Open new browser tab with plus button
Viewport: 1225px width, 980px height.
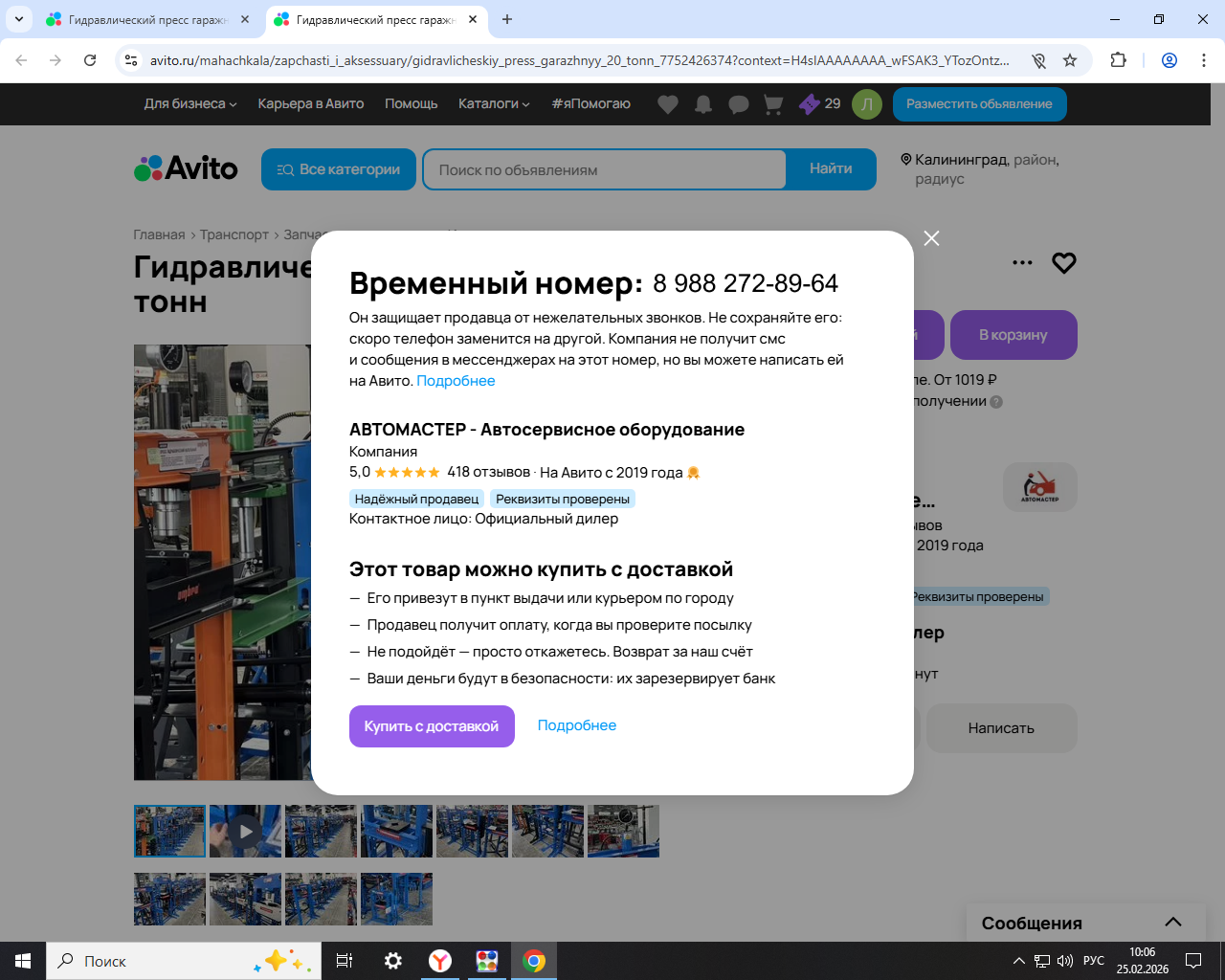pos(507,19)
